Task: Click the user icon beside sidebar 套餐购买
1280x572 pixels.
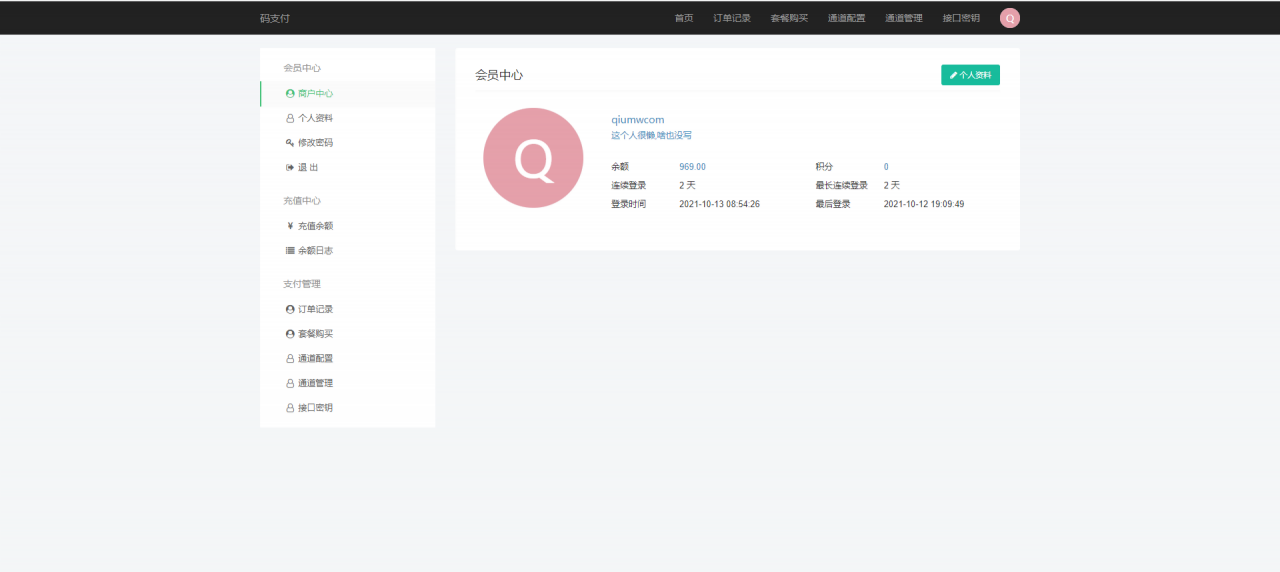Action: click(290, 334)
